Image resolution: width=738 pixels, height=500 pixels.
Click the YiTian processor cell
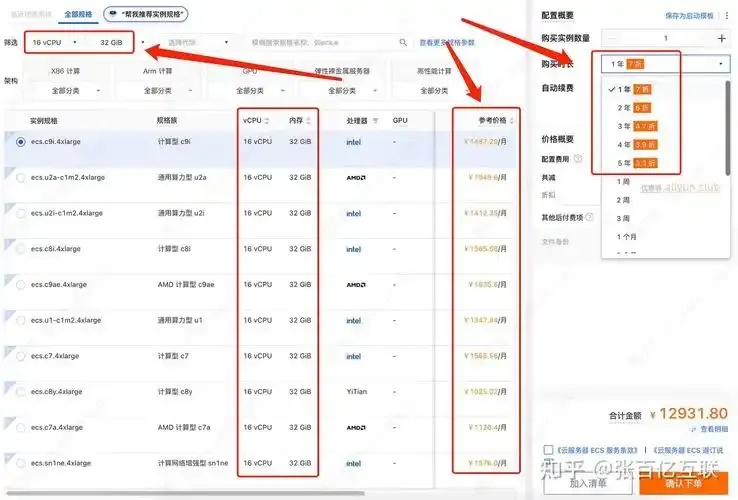(x=356, y=392)
